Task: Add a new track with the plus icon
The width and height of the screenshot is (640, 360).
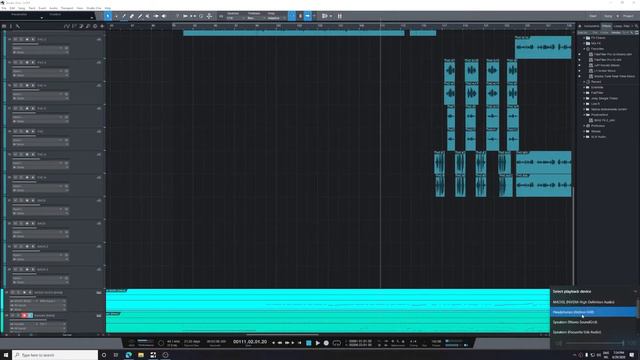Action: [102, 26]
